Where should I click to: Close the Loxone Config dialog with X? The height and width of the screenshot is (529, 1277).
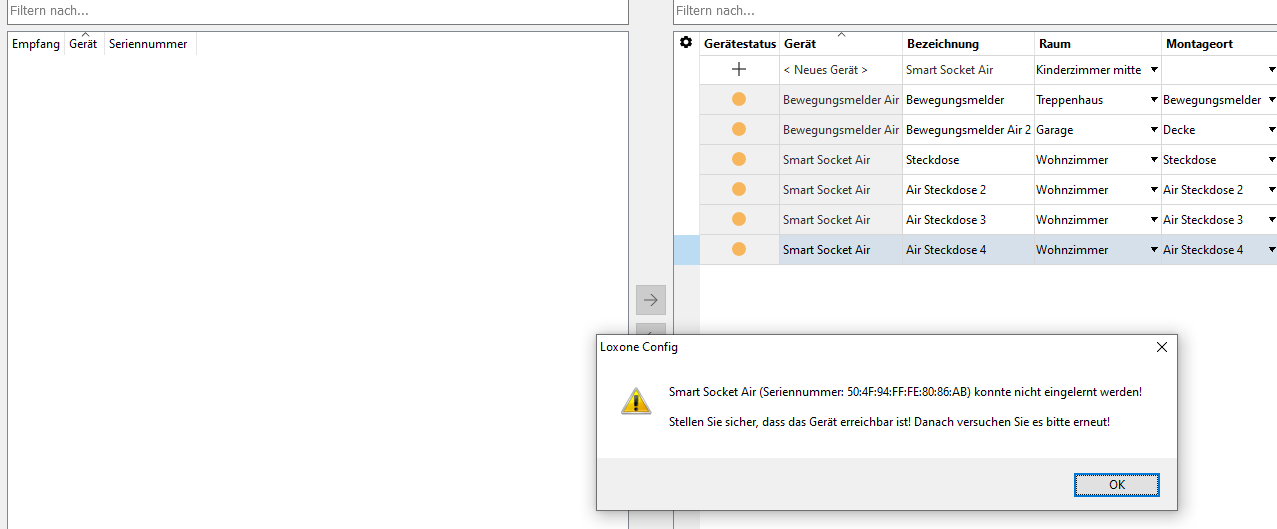(x=1161, y=347)
